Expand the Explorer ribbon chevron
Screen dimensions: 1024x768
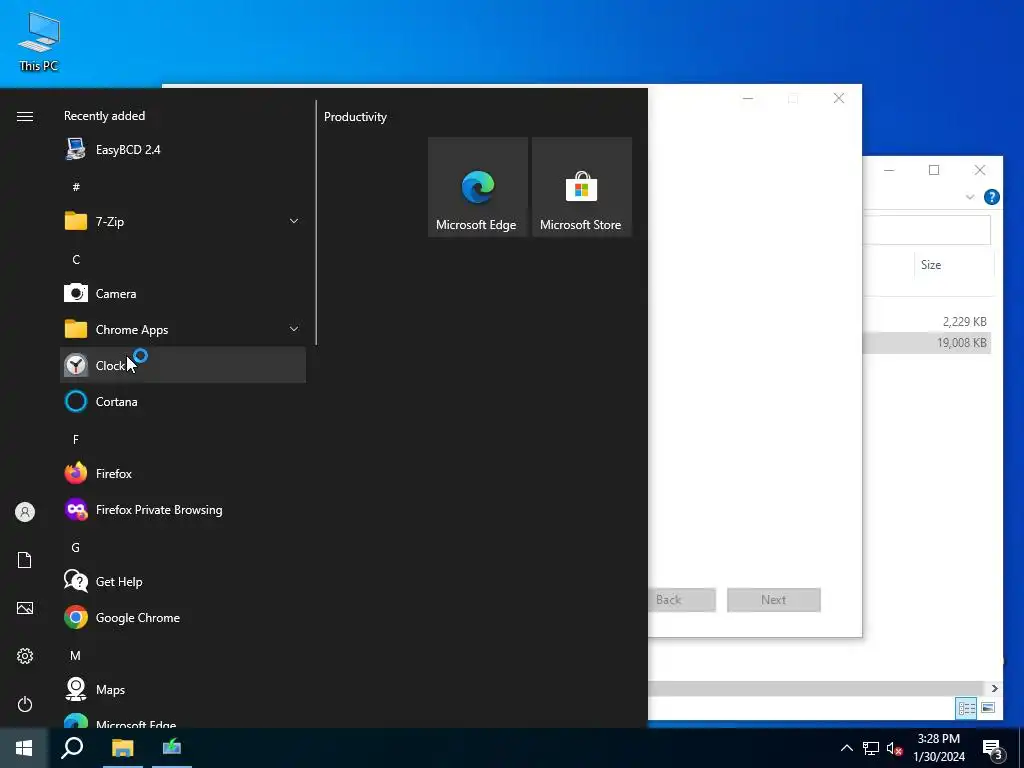pos(970,197)
